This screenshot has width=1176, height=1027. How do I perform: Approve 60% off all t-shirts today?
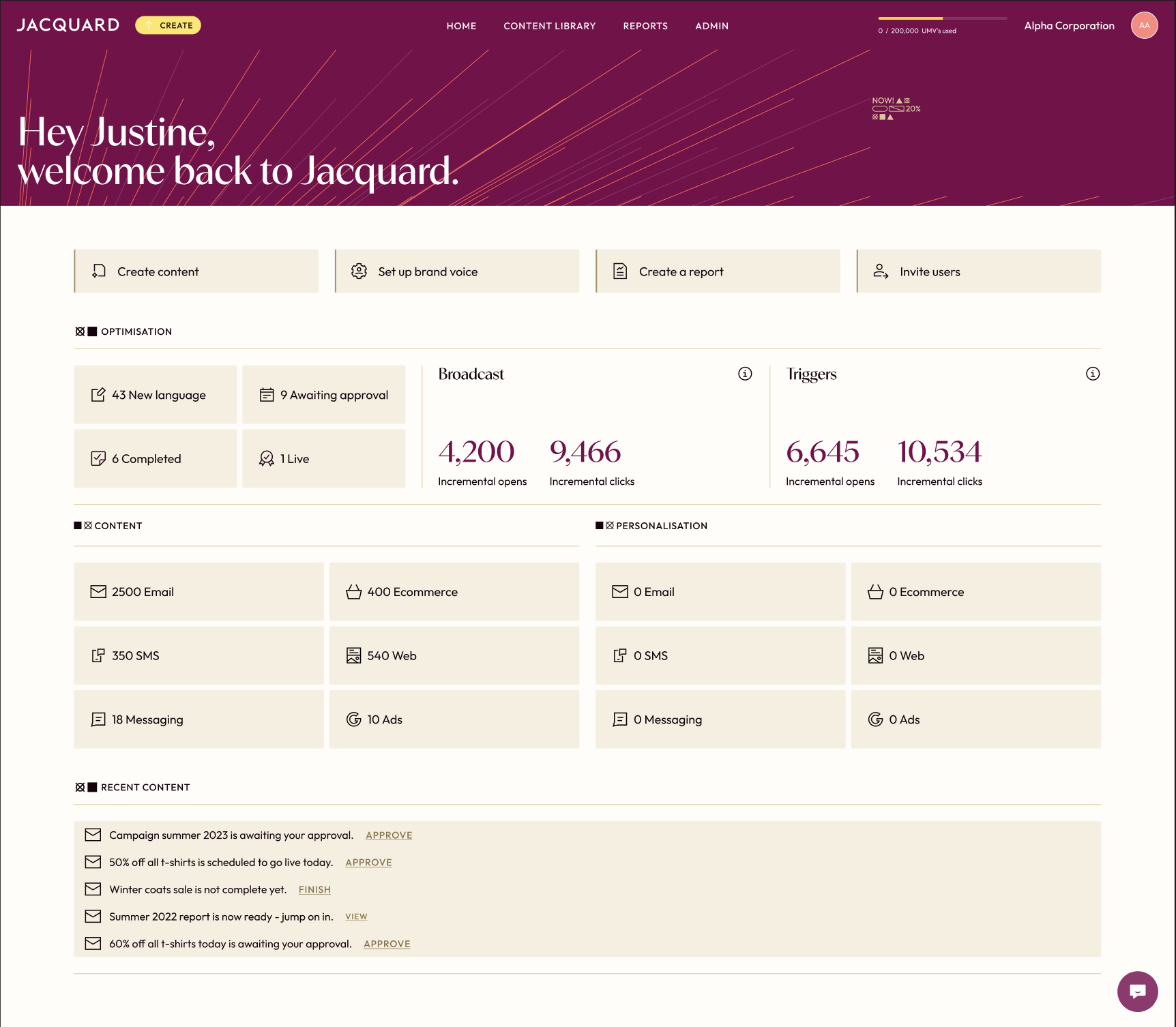[387, 944]
